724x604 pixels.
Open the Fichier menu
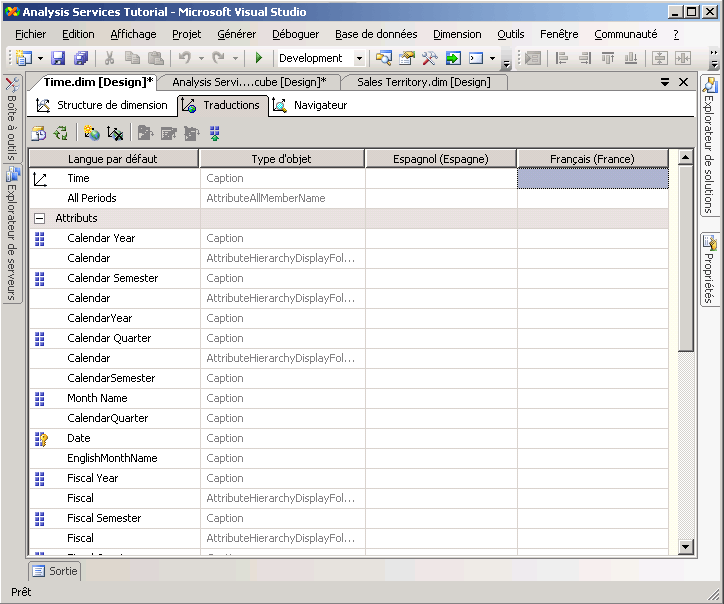point(30,34)
